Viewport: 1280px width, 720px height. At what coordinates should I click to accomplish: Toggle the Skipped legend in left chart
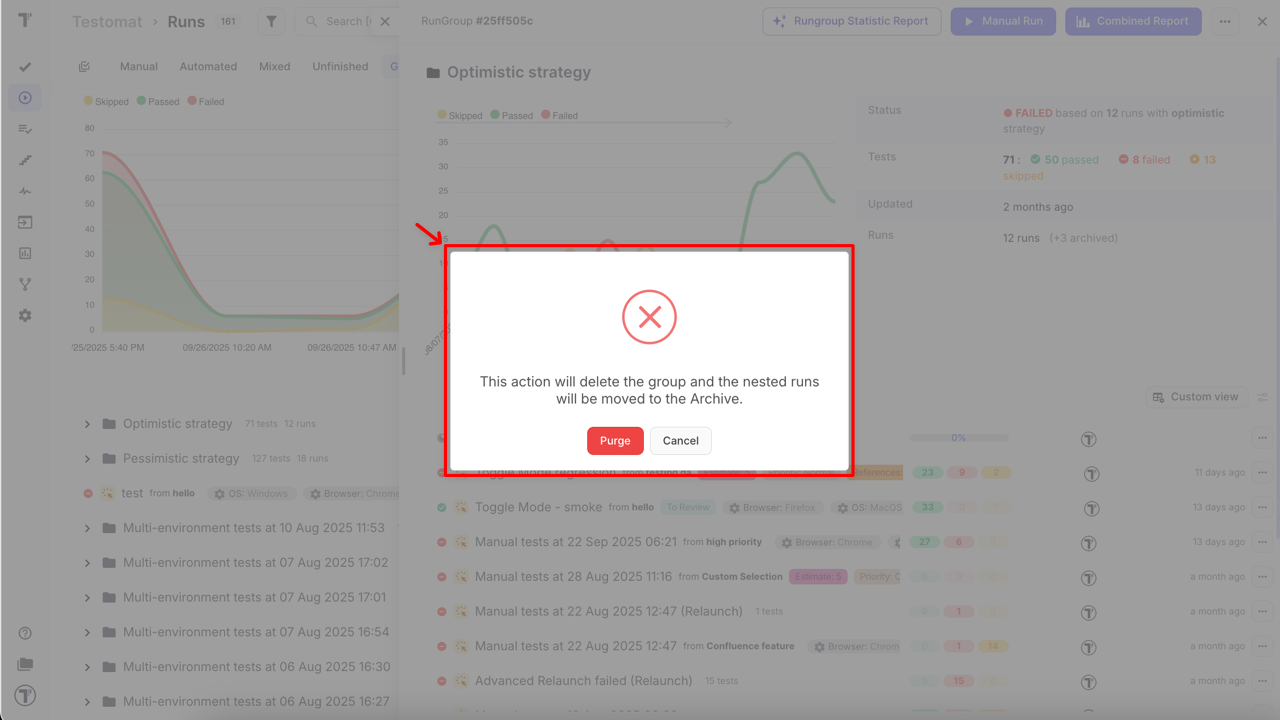pos(106,102)
